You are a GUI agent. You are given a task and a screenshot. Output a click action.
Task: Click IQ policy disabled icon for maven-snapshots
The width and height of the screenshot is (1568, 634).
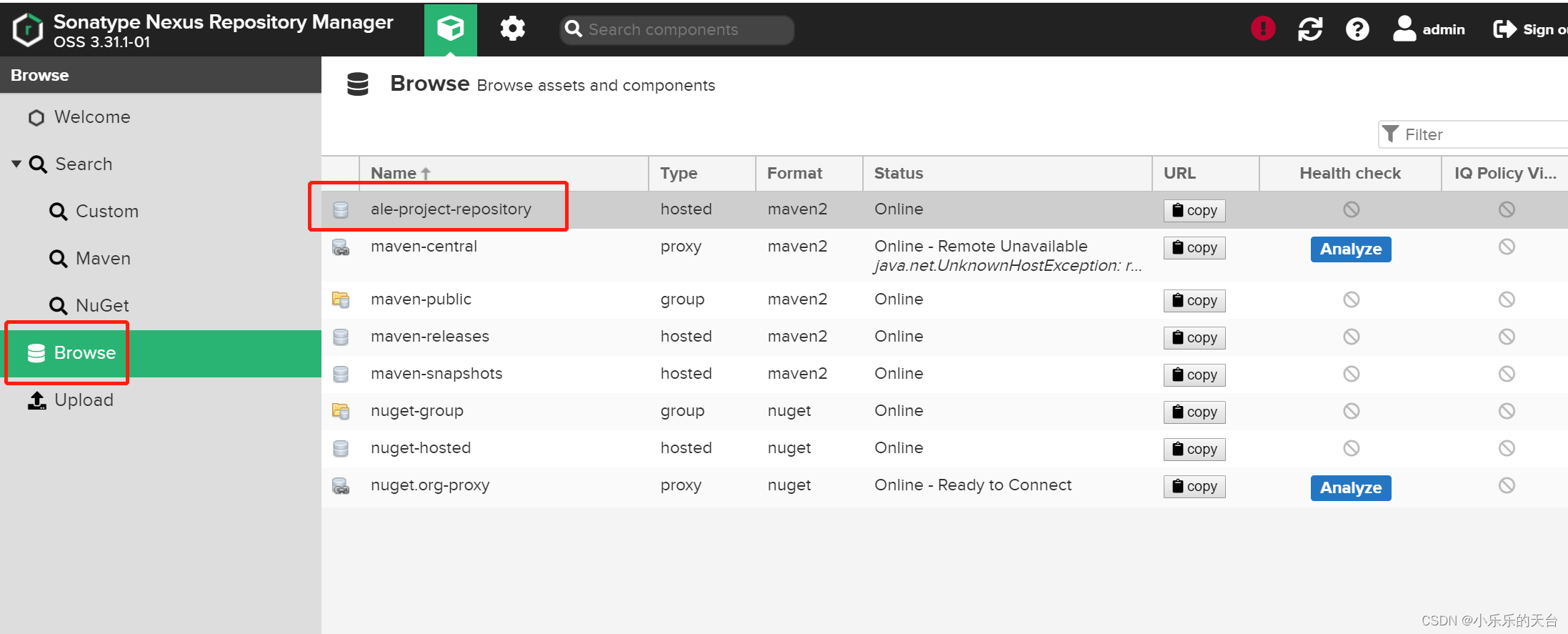[1507, 374]
